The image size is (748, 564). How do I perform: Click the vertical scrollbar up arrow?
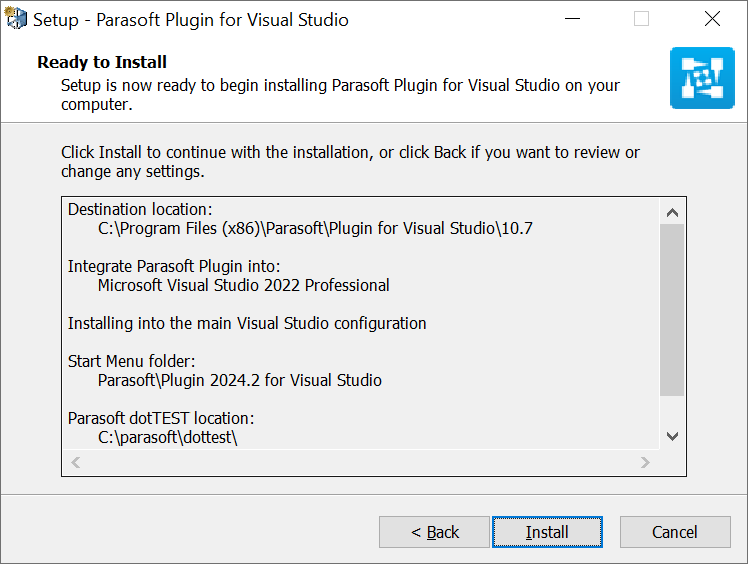tap(672, 212)
